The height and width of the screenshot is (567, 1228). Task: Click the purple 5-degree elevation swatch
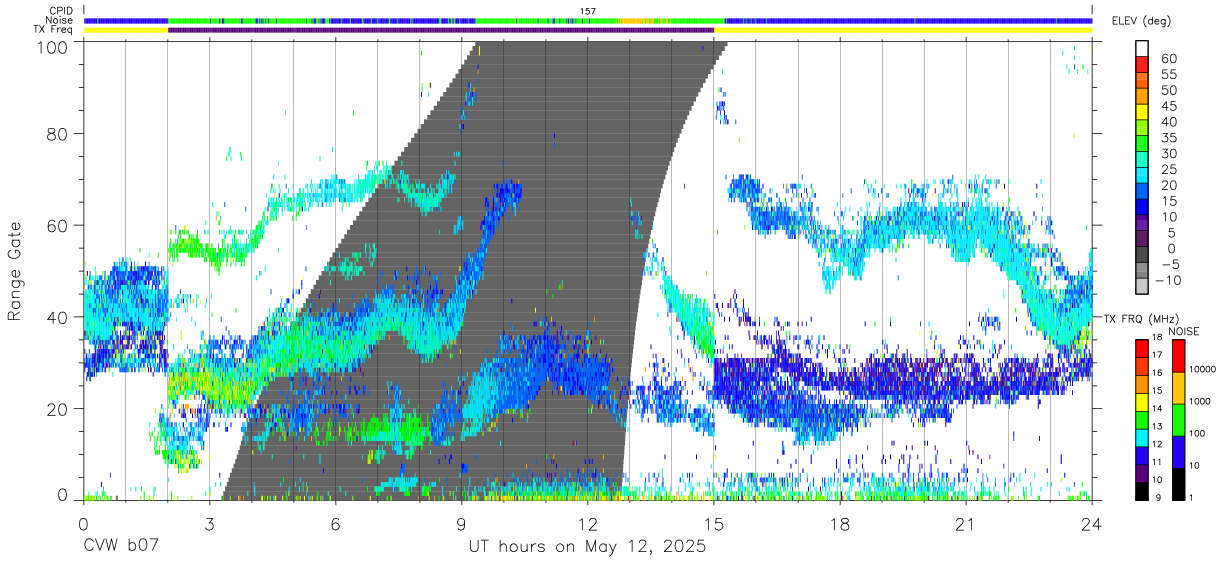tap(1144, 239)
